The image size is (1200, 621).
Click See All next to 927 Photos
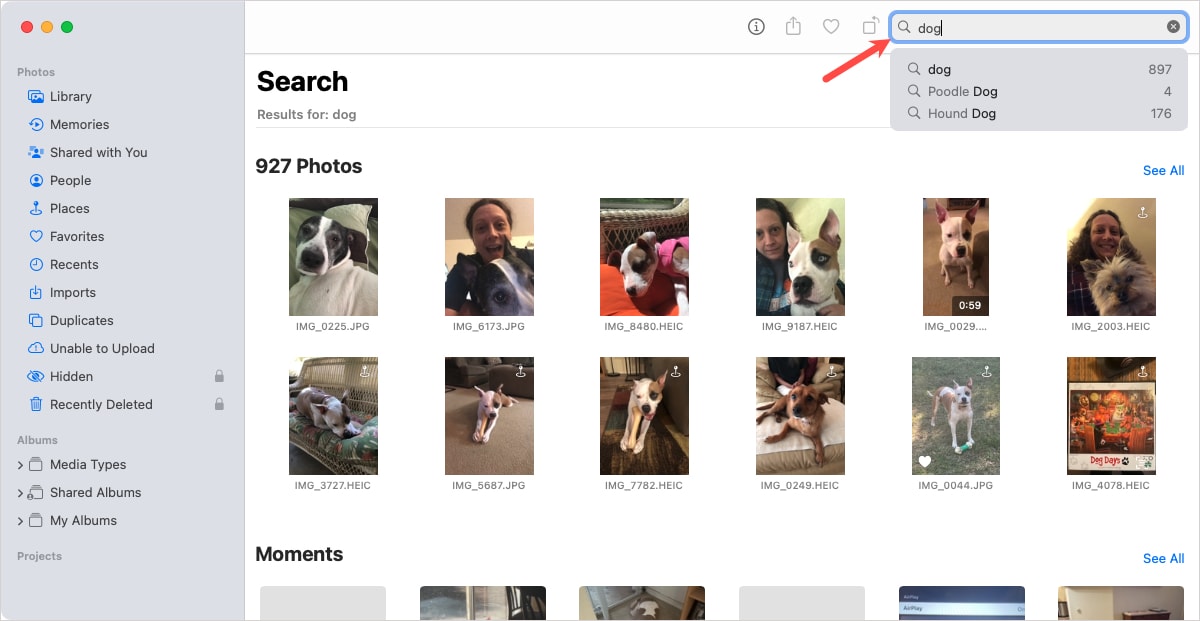click(x=1163, y=170)
